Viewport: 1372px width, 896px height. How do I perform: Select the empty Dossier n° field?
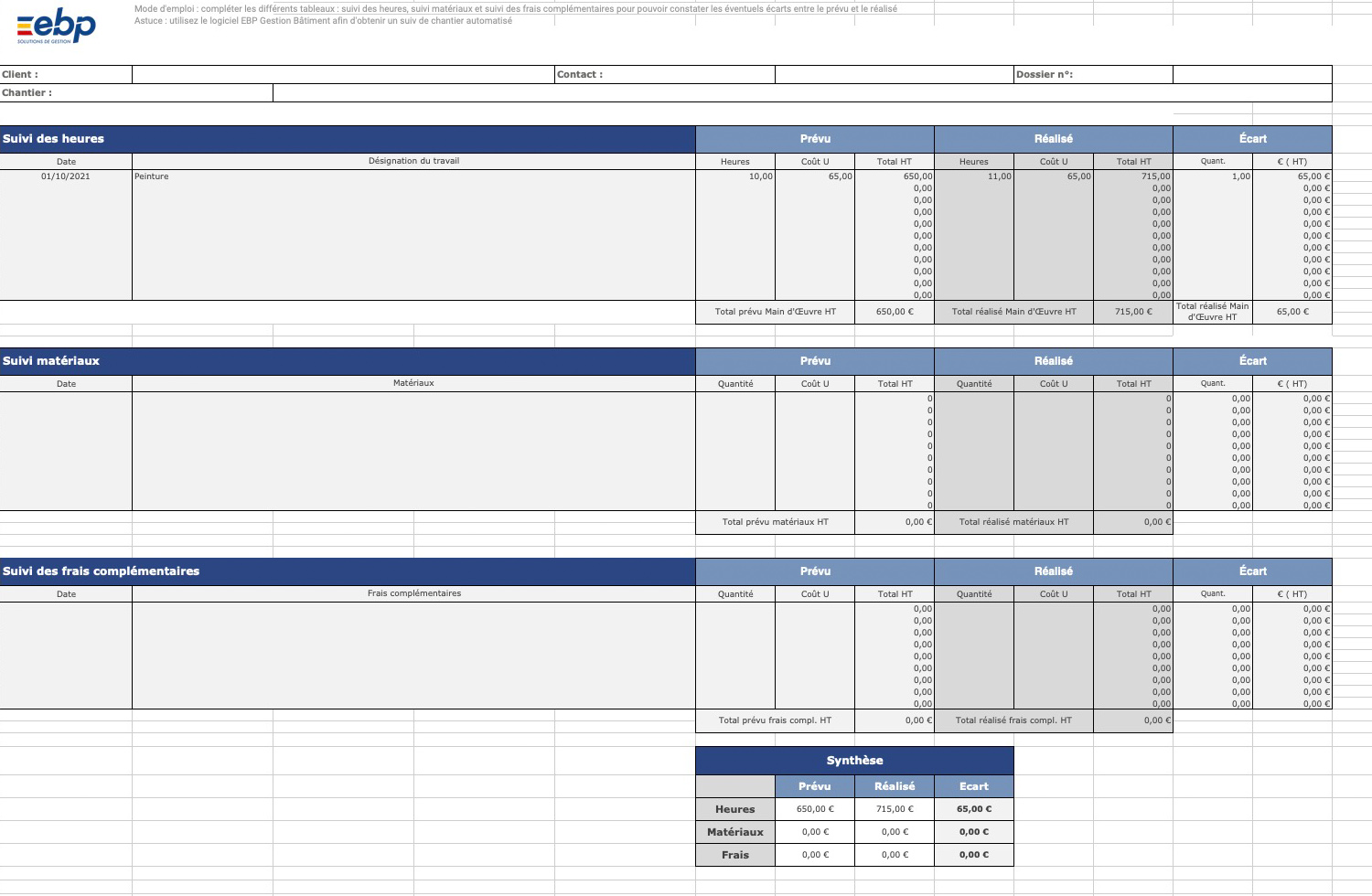[x=1252, y=75]
